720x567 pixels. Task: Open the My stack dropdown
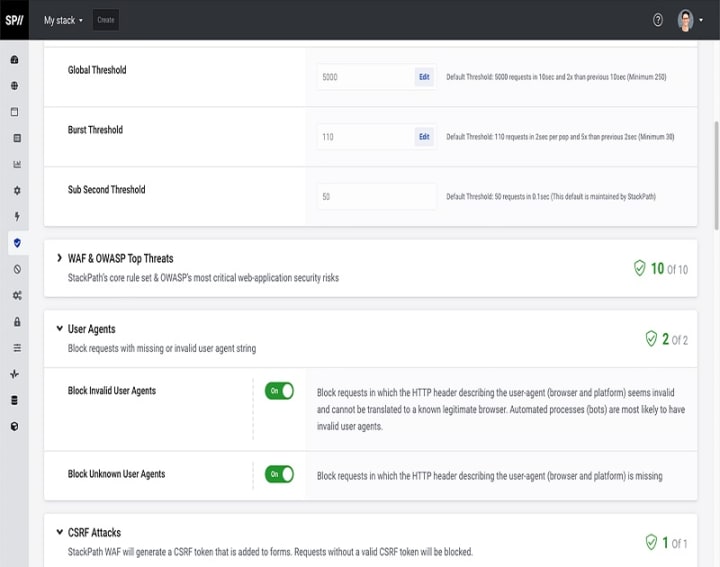pos(63,20)
